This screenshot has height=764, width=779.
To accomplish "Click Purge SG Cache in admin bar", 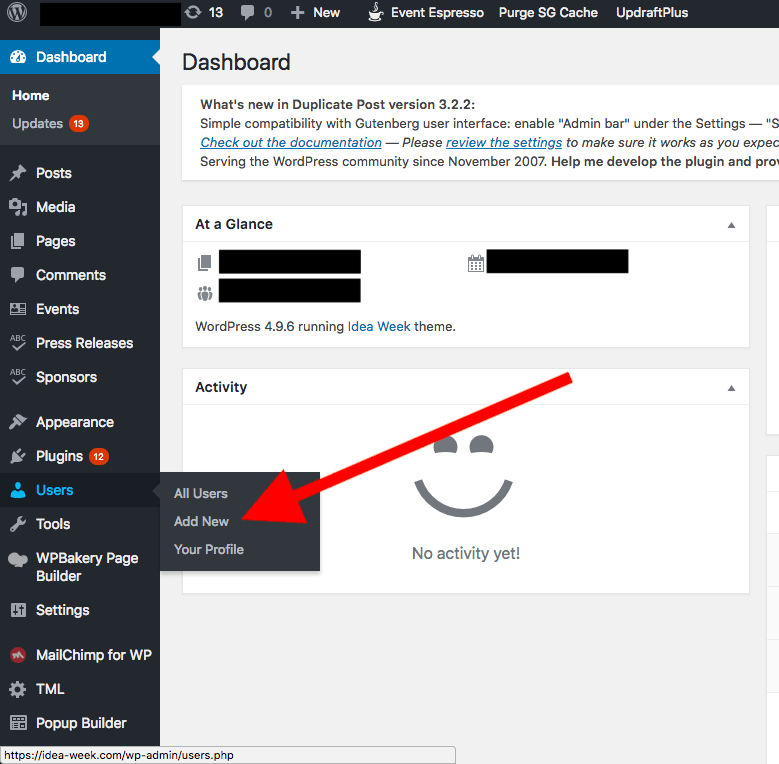I will tap(548, 12).
